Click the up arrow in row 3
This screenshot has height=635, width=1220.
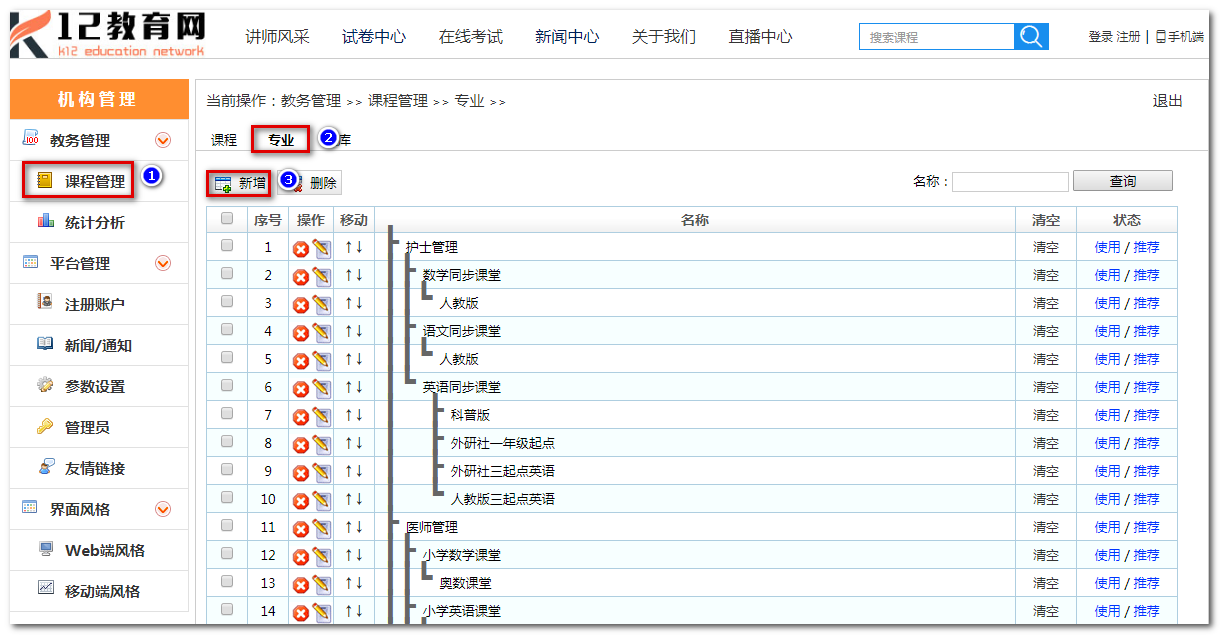coord(348,303)
